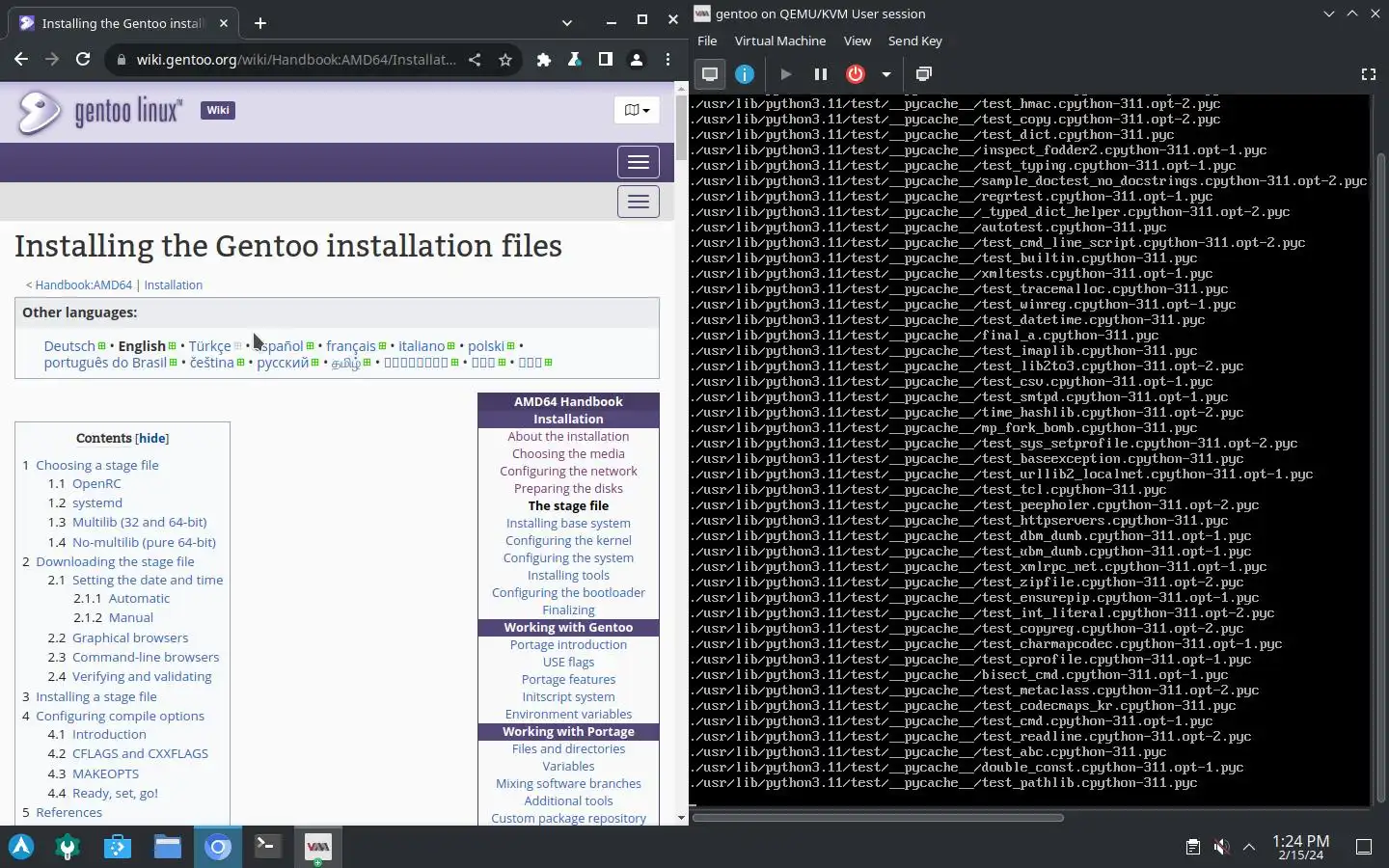Open About the installation handbook page
Image resolution: width=1389 pixels, height=868 pixels.
coord(568,437)
